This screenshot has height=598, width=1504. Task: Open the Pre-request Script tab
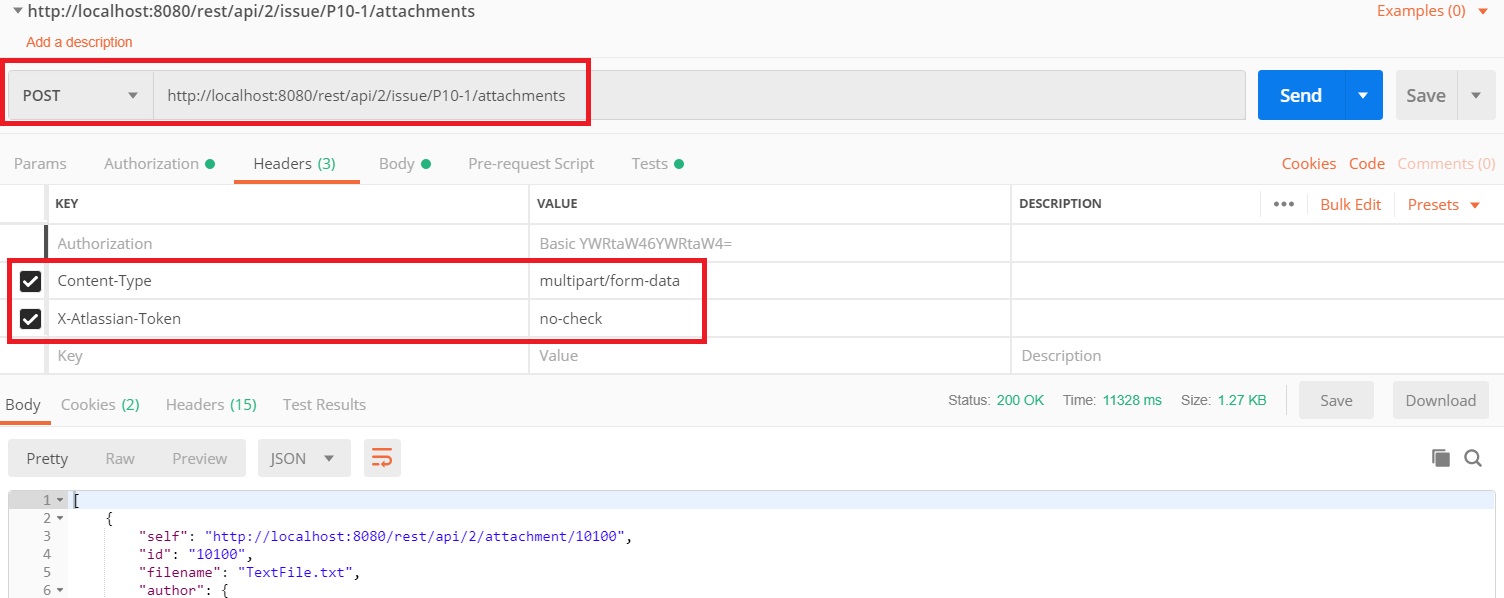pyautogui.click(x=531, y=163)
